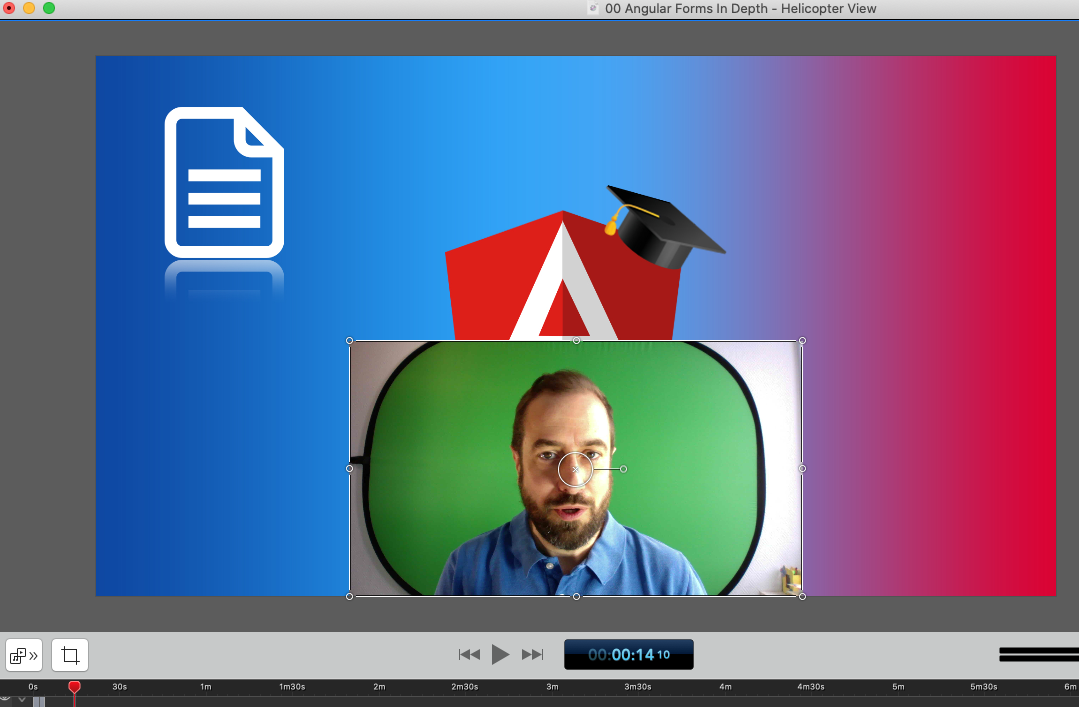The width and height of the screenshot is (1079, 707).
Task: Select the webcam video clip on the canvas
Action: tap(576, 468)
